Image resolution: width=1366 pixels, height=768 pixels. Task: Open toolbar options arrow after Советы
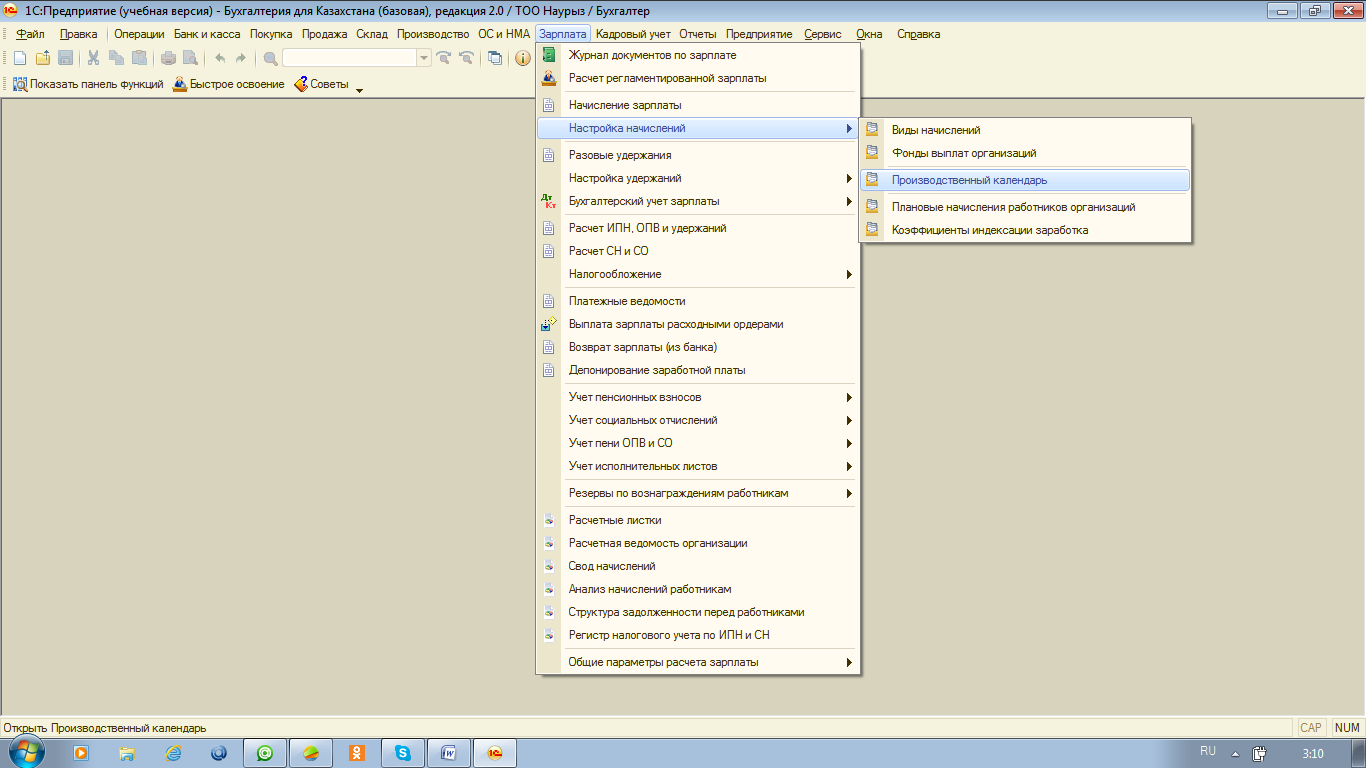click(x=359, y=89)
